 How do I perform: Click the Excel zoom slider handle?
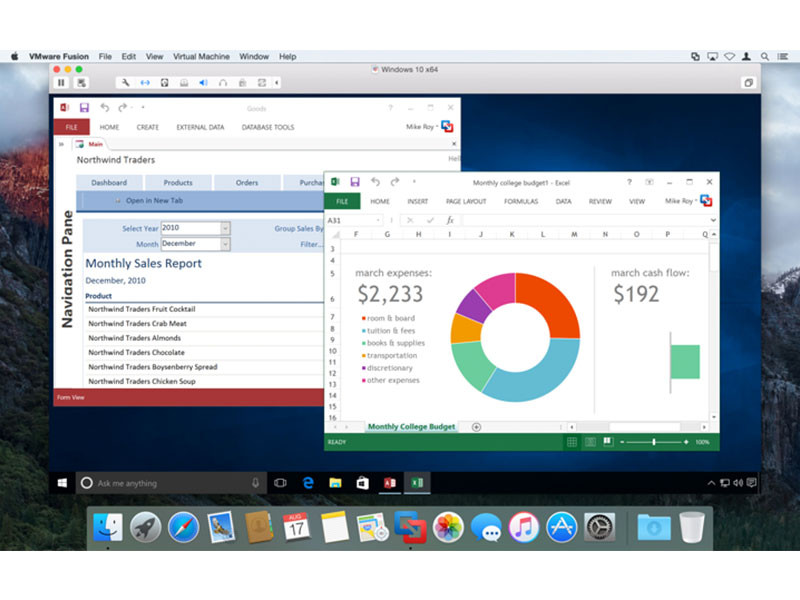654,442
